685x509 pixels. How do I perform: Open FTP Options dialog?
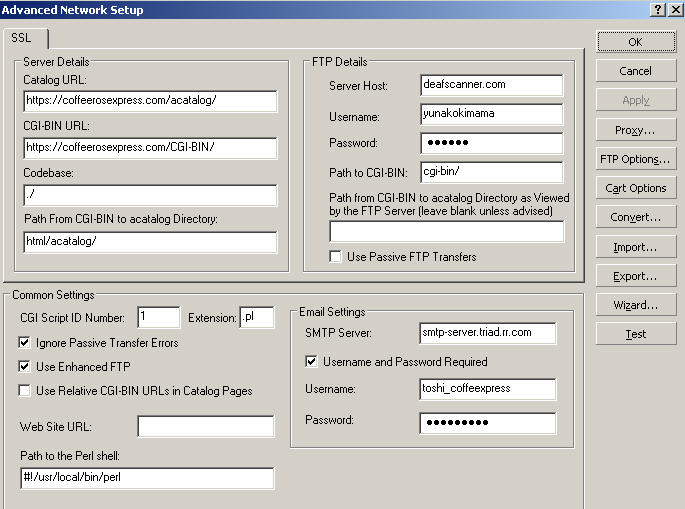click(635, 159)
